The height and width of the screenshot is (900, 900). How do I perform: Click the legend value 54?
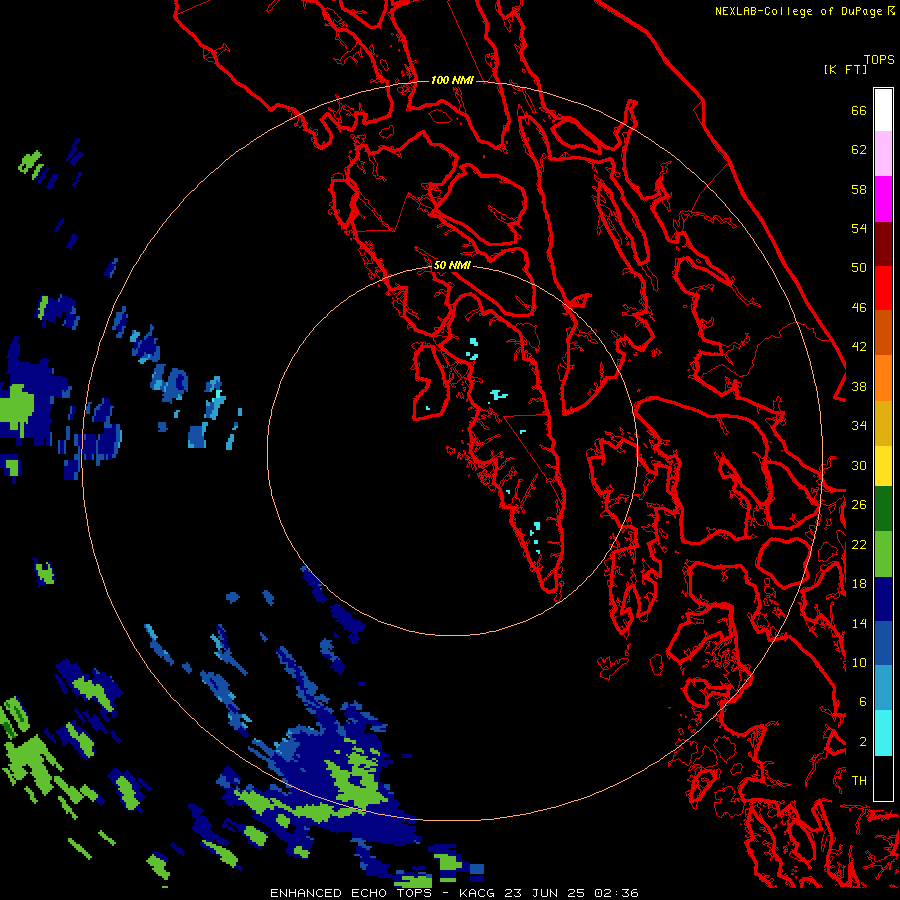859,228
